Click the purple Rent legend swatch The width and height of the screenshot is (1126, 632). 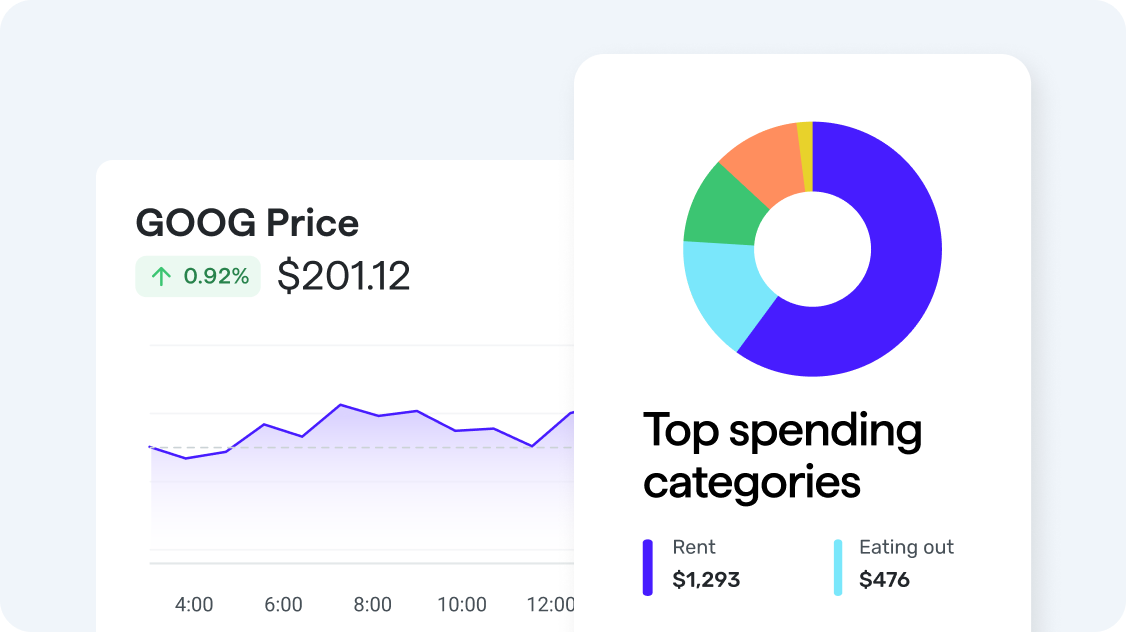648,567
